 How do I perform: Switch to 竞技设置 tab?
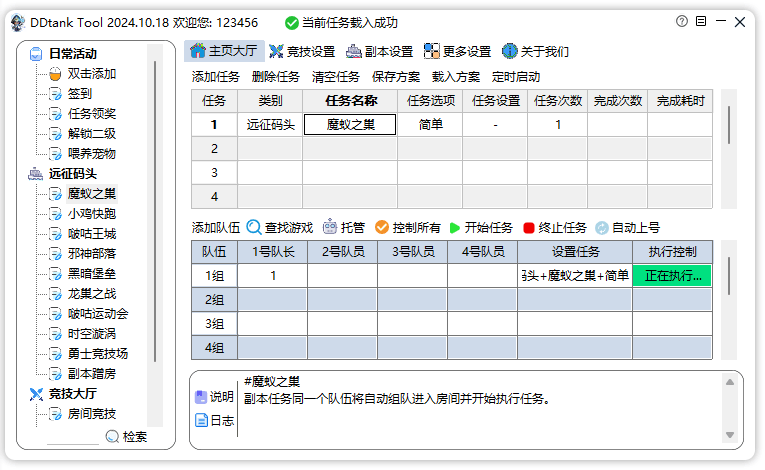click(302, 51)
